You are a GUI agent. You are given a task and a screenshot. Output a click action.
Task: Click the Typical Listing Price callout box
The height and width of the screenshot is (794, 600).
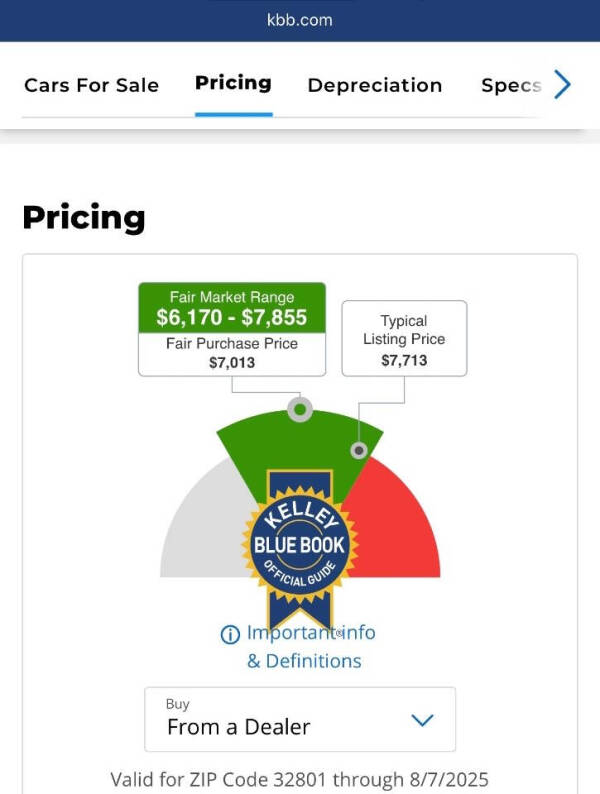[x=404, y=339]
